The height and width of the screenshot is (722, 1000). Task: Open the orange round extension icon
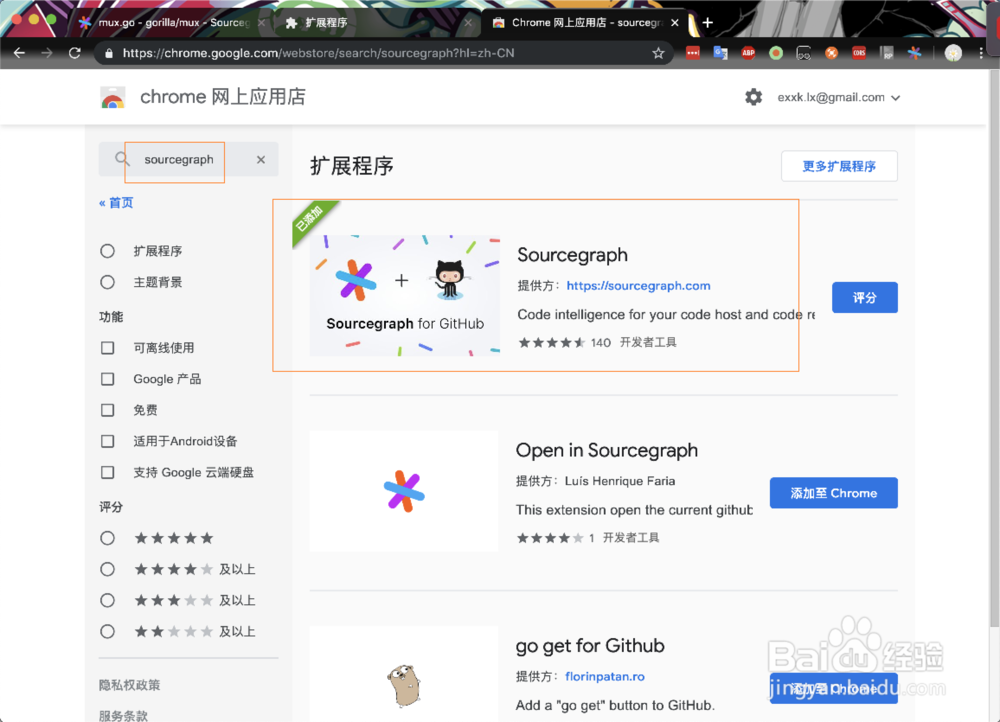click(831, 53)
